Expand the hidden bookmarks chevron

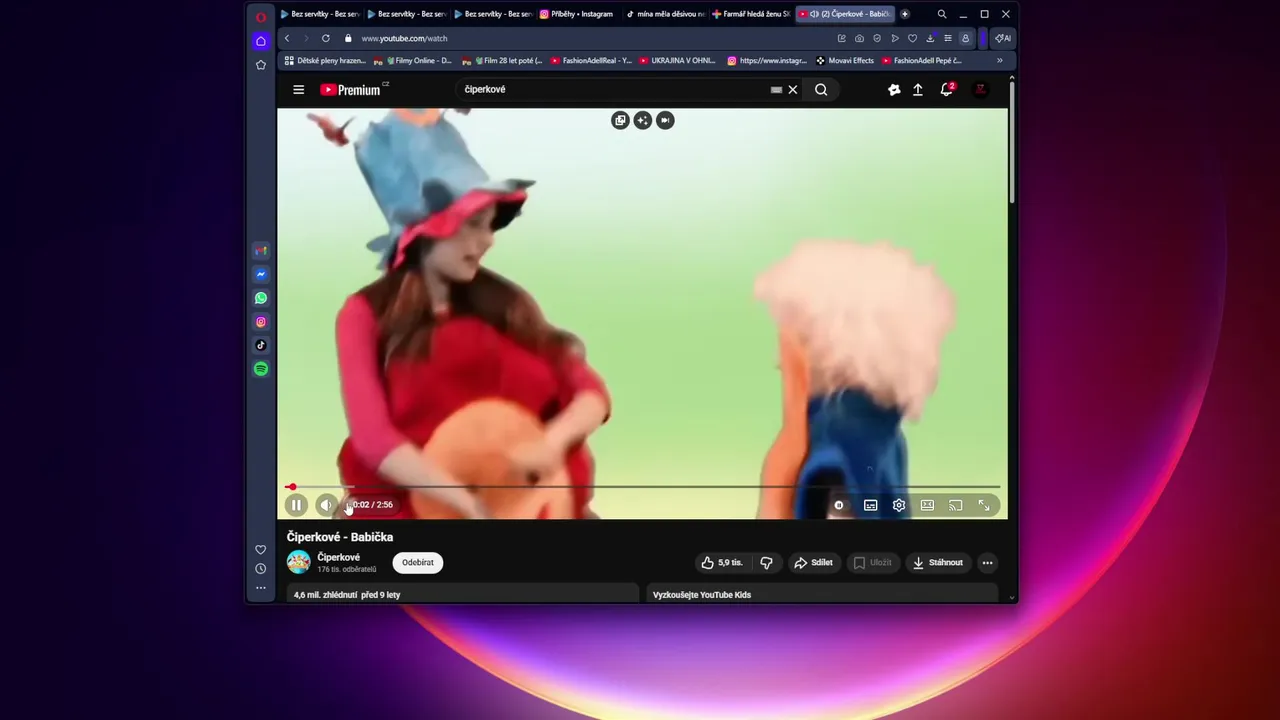click(999, 60)
